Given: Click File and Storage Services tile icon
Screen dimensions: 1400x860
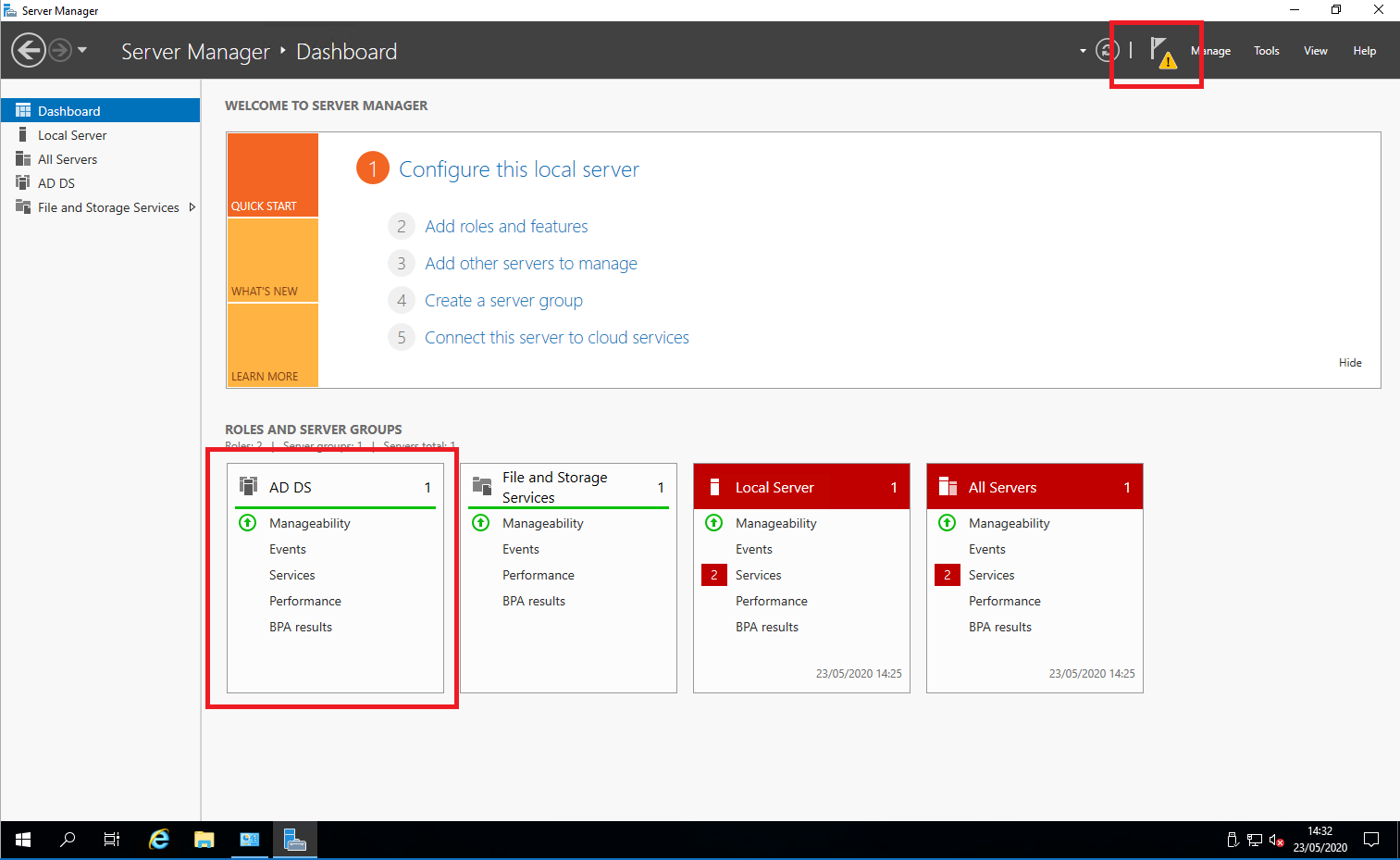Looking at the screenshot, I should [x=481, y=486].
